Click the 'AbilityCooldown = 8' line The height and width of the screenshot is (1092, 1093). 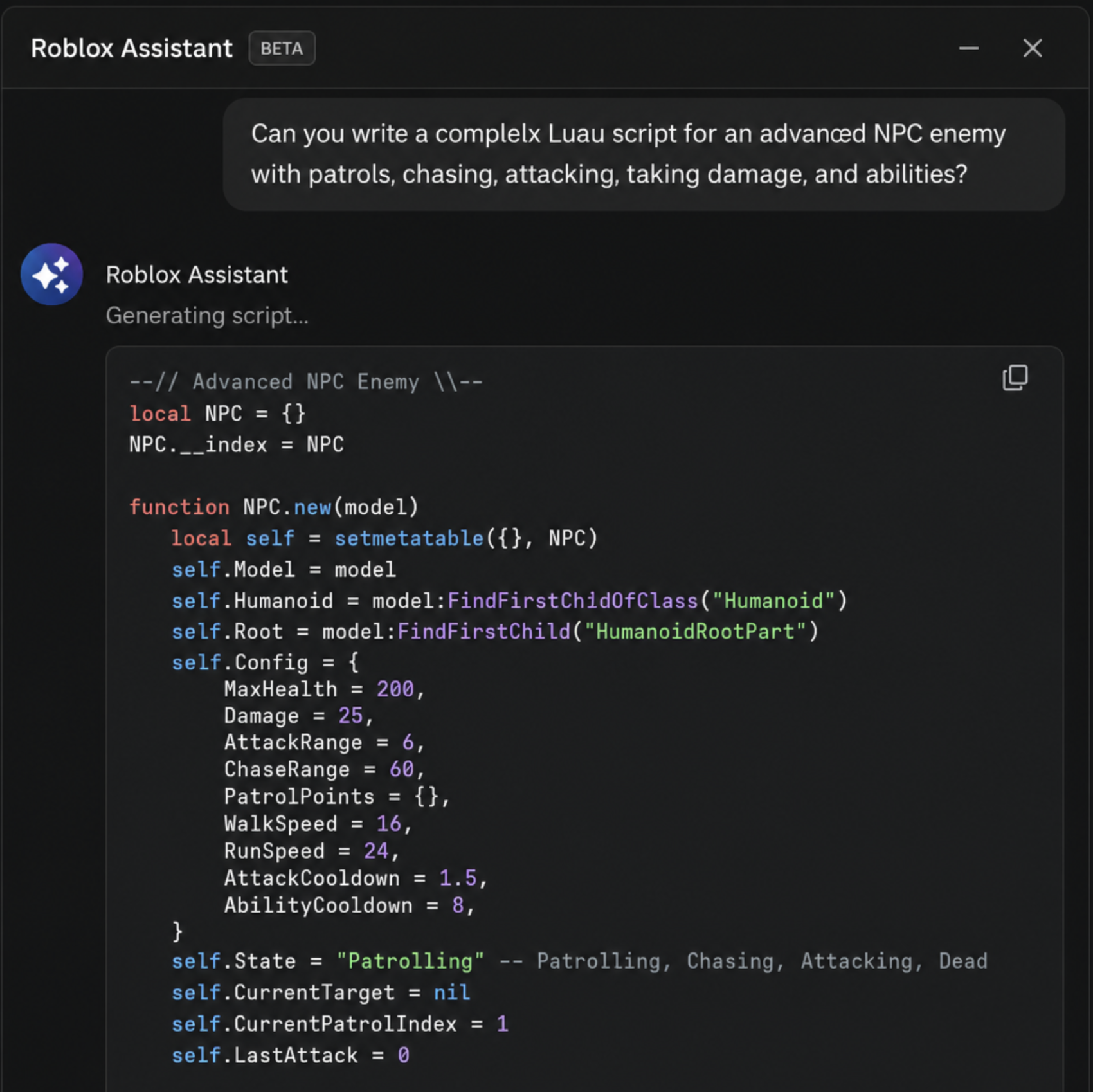click(x=349, y=905)
